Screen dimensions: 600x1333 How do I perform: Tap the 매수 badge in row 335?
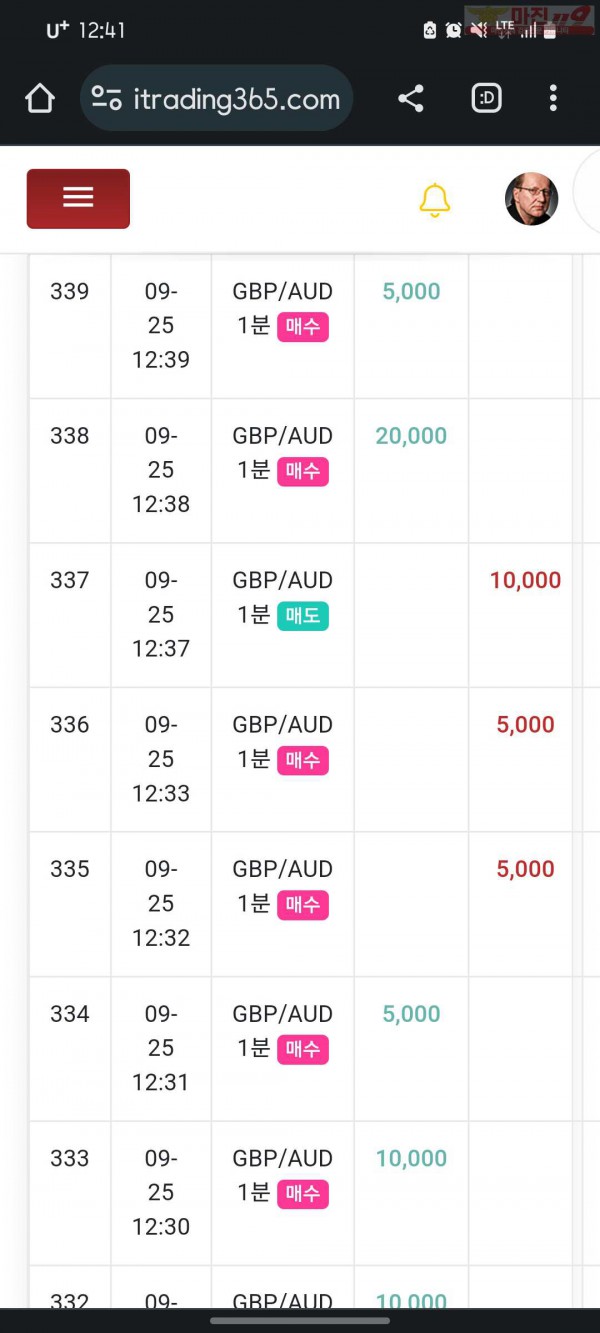[x=303, y=904]
